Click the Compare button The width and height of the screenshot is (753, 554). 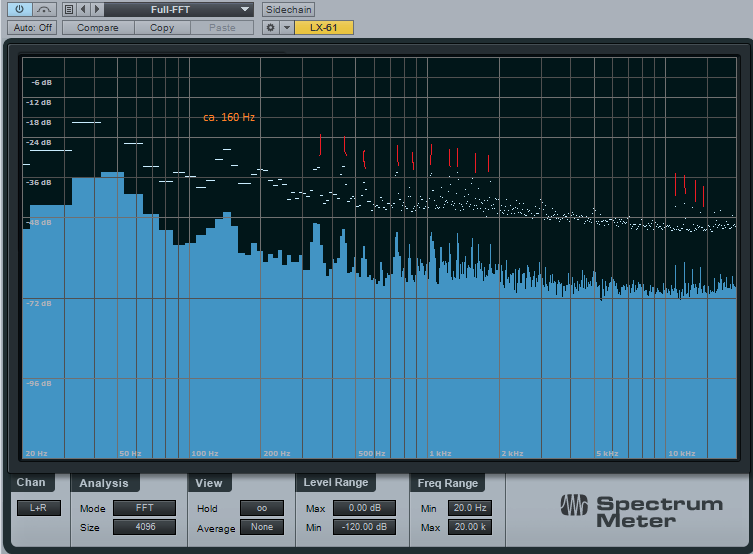97,27
